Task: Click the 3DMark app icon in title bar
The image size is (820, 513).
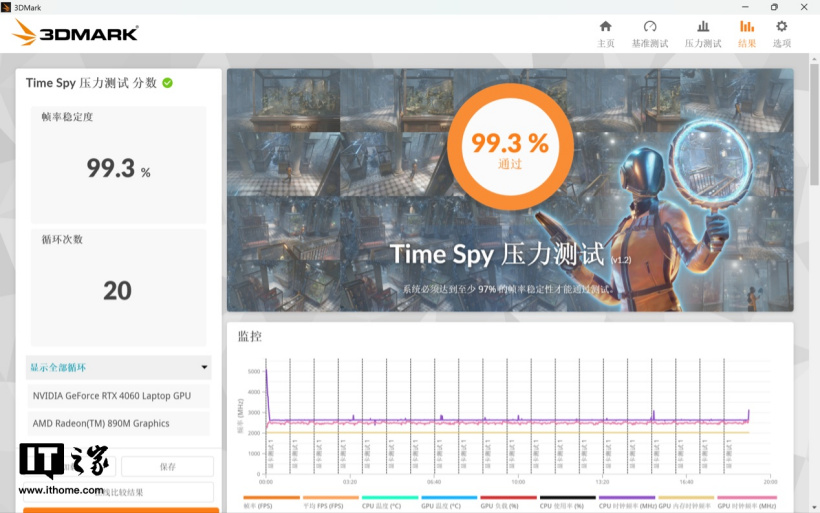Action: [x=8, y=7]
